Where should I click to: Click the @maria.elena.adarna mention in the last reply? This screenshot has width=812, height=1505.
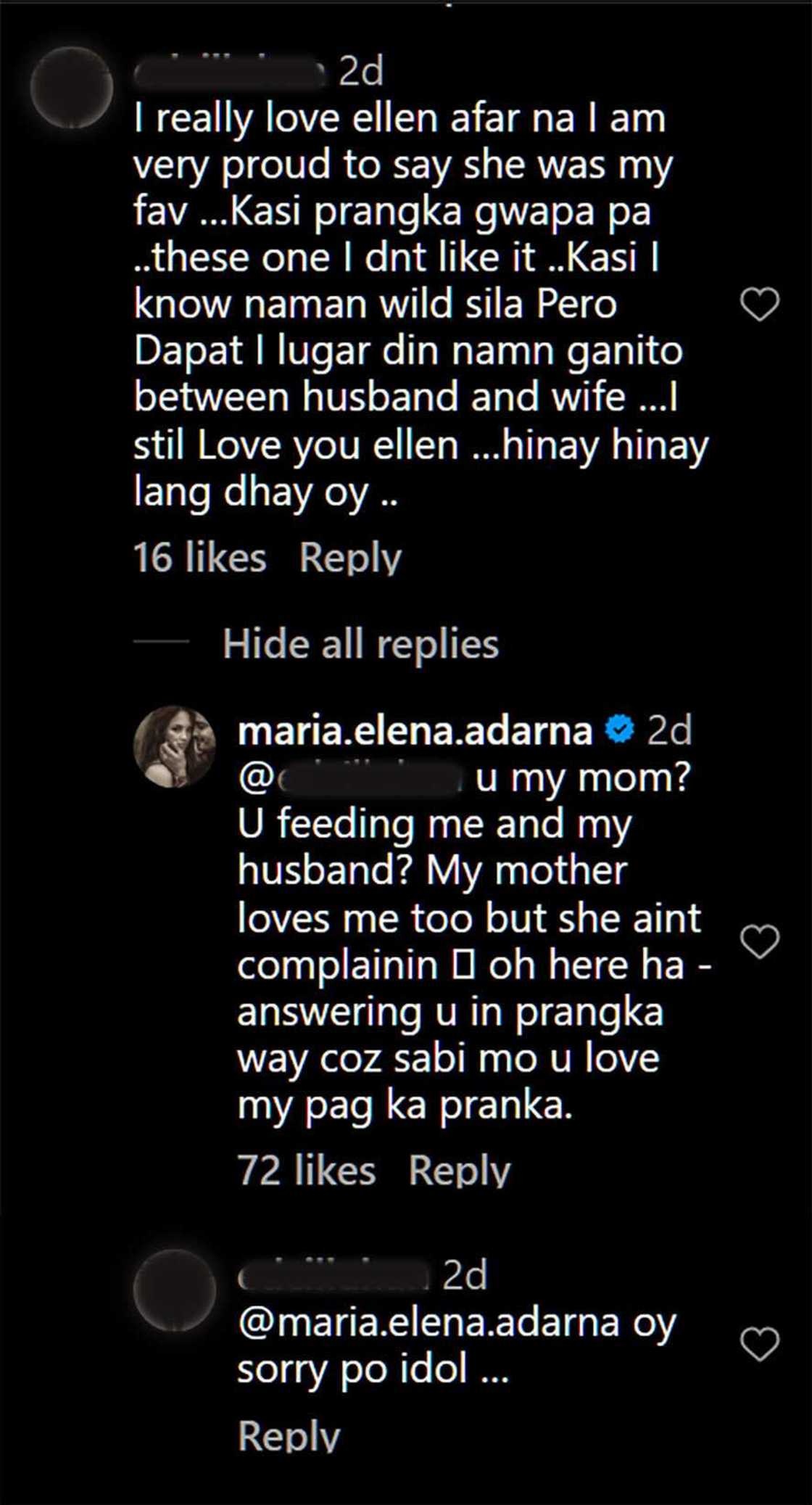(428, 1322)
